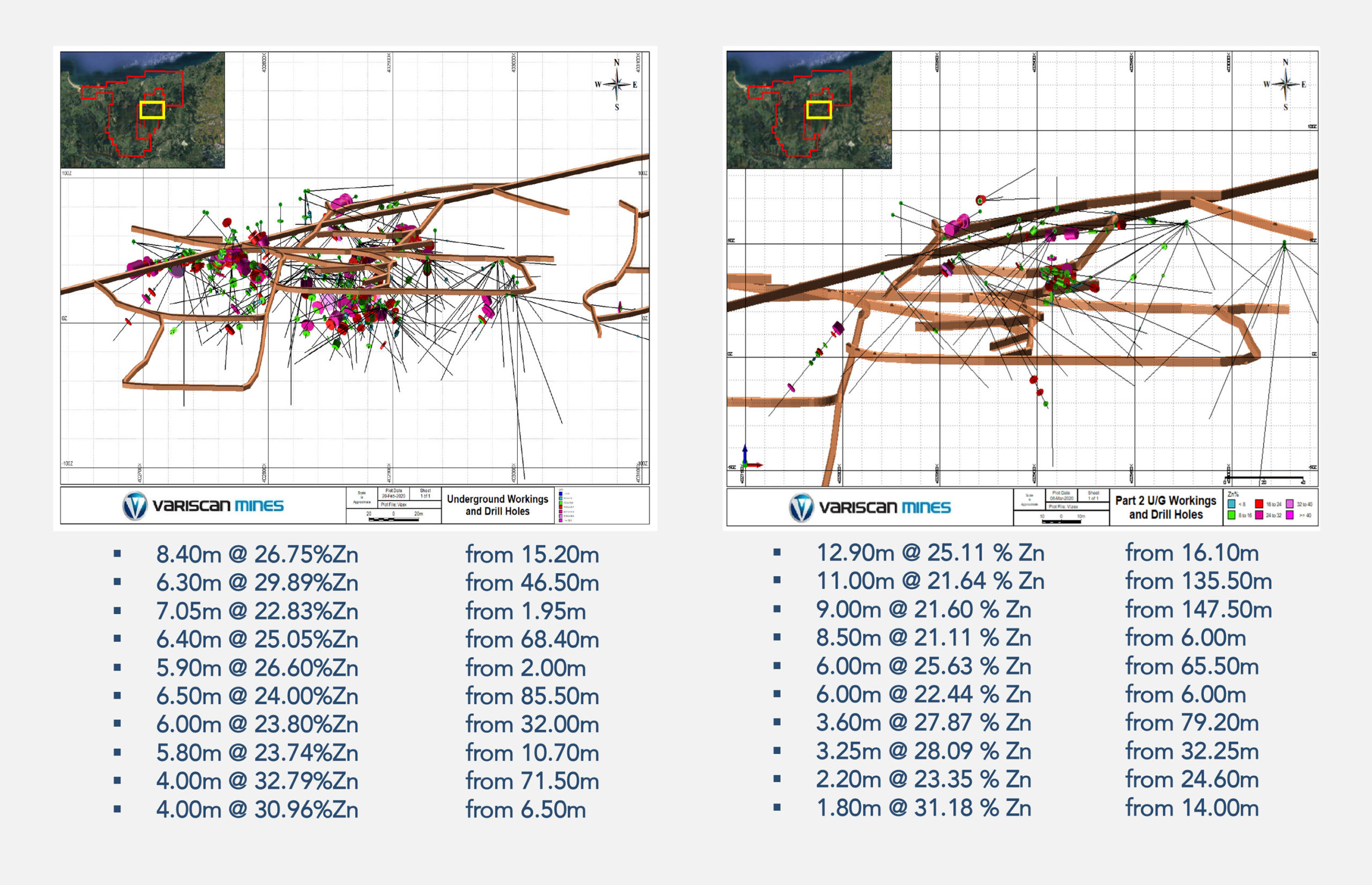
Task: Click '4.00m @ 30.96%Zn'
Action: 257,809
